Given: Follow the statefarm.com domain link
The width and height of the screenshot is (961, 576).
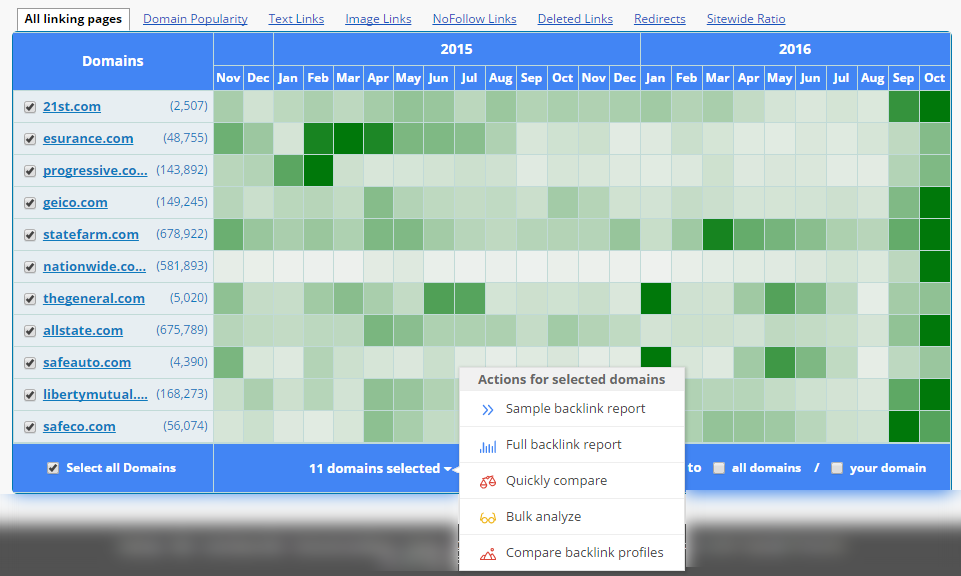Looking at the screenshot, I should [x=91, y=234].
